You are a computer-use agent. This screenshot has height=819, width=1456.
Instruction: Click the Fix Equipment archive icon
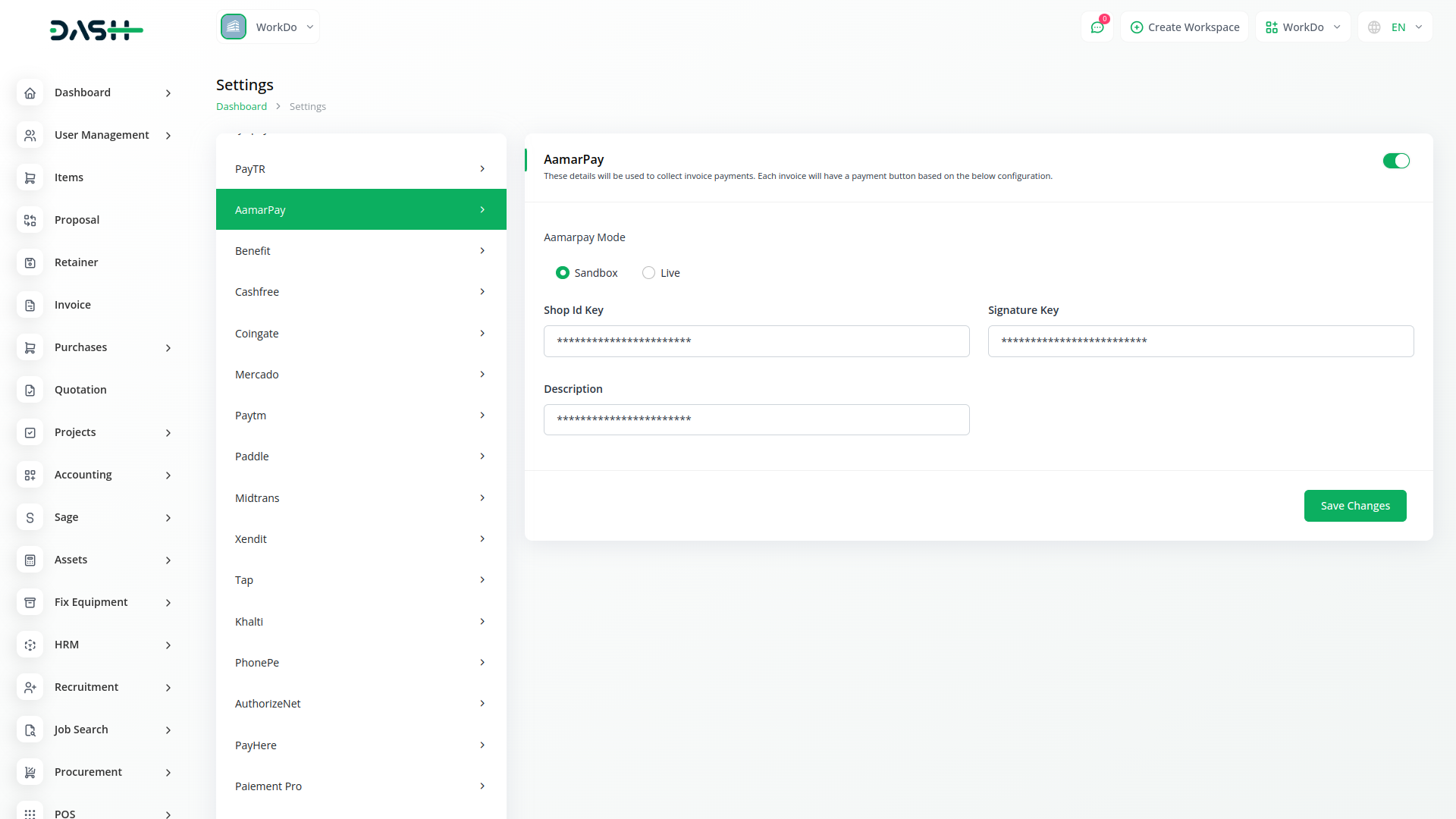30,602
